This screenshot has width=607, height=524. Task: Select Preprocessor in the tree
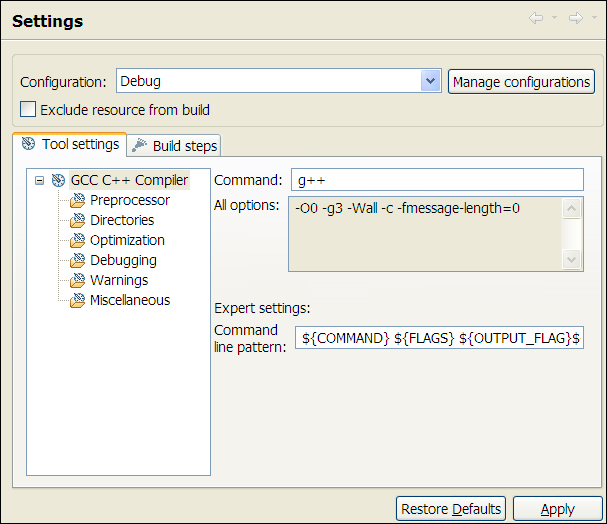[x=130, y=200]
